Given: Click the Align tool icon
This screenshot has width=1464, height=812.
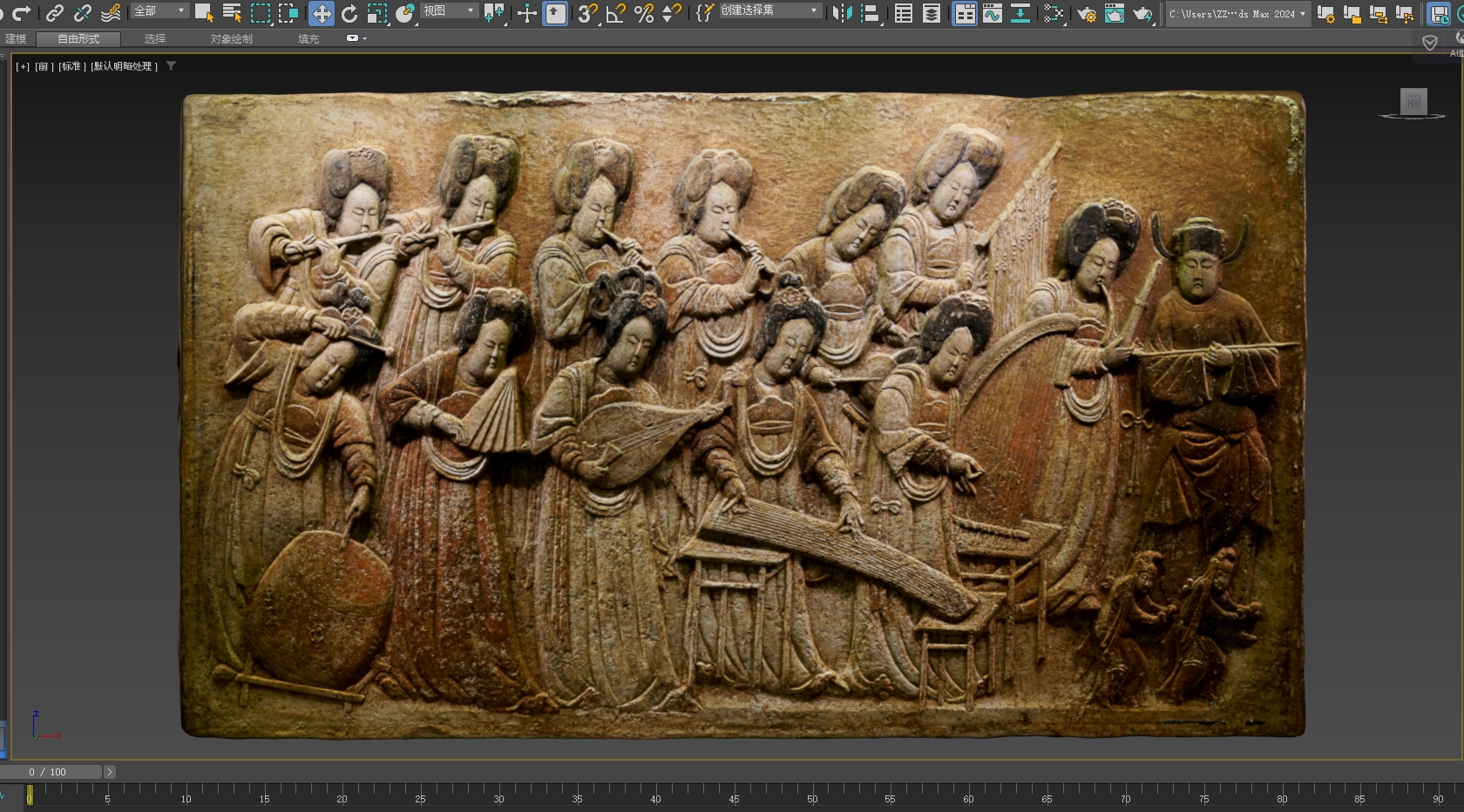Looking at the screenshot, I should point(870,13).
